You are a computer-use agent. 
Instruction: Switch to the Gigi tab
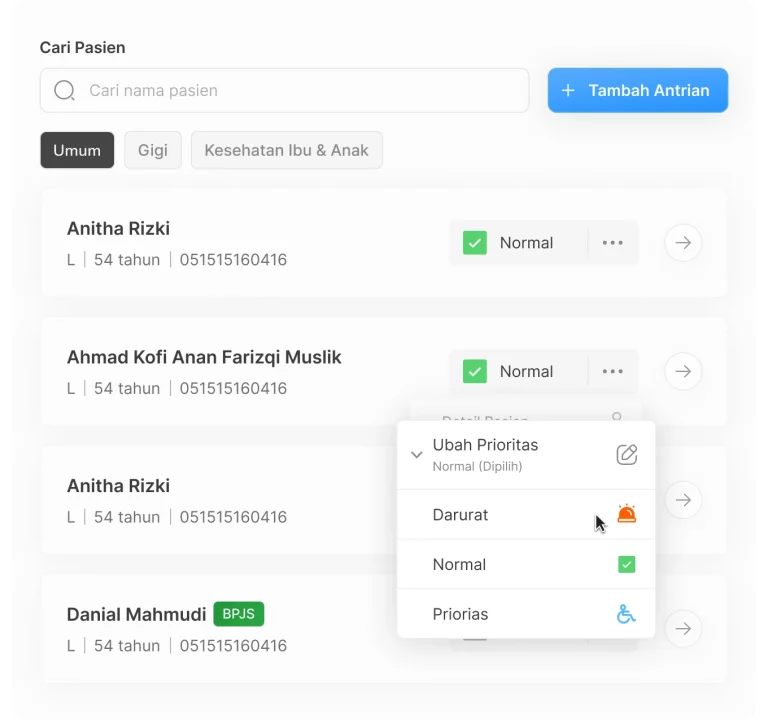click(x=153, y=150)
